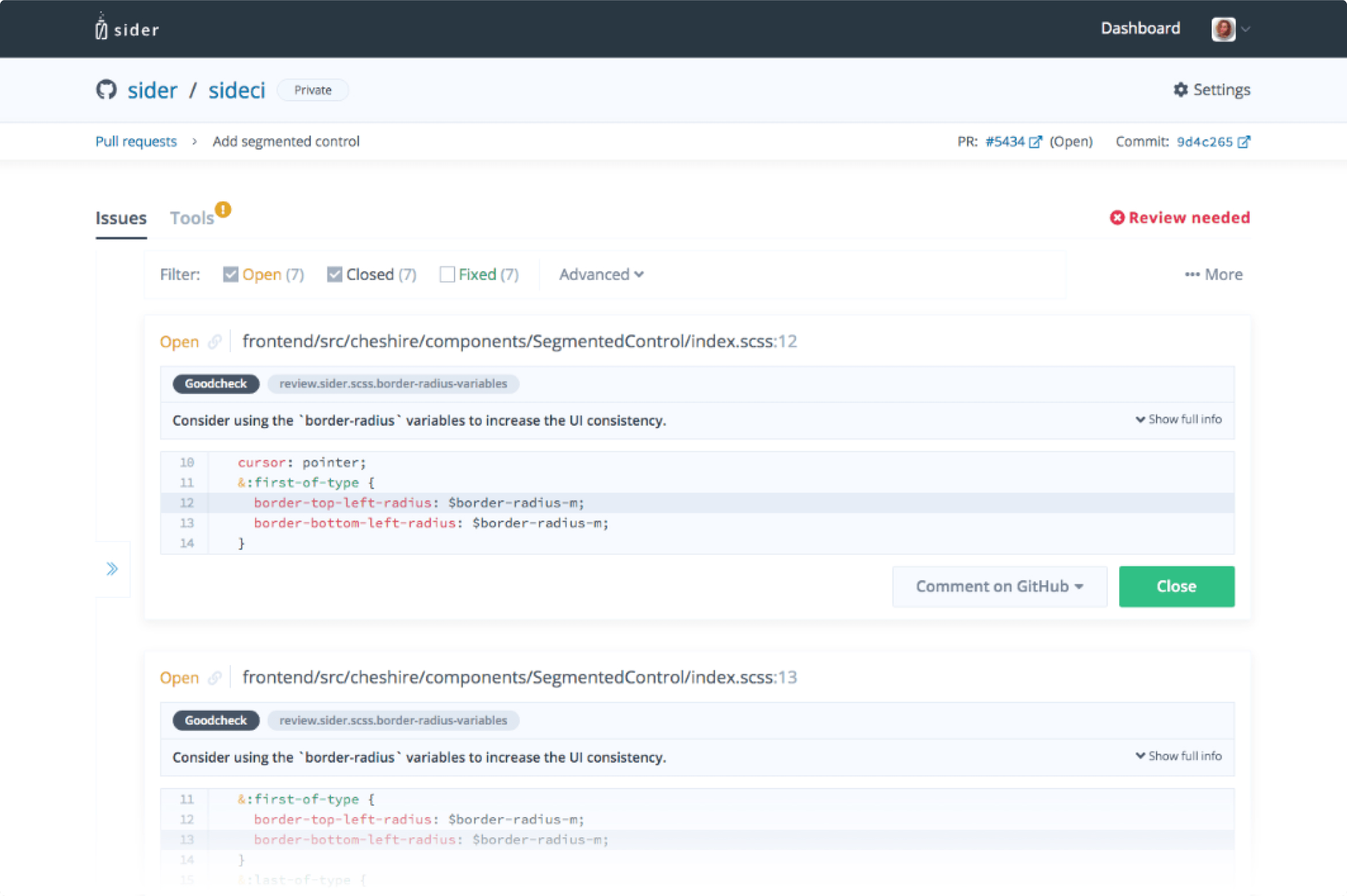
Task: Click the border-radius-variables rule tag on index.scss:13
Action: 393,720
